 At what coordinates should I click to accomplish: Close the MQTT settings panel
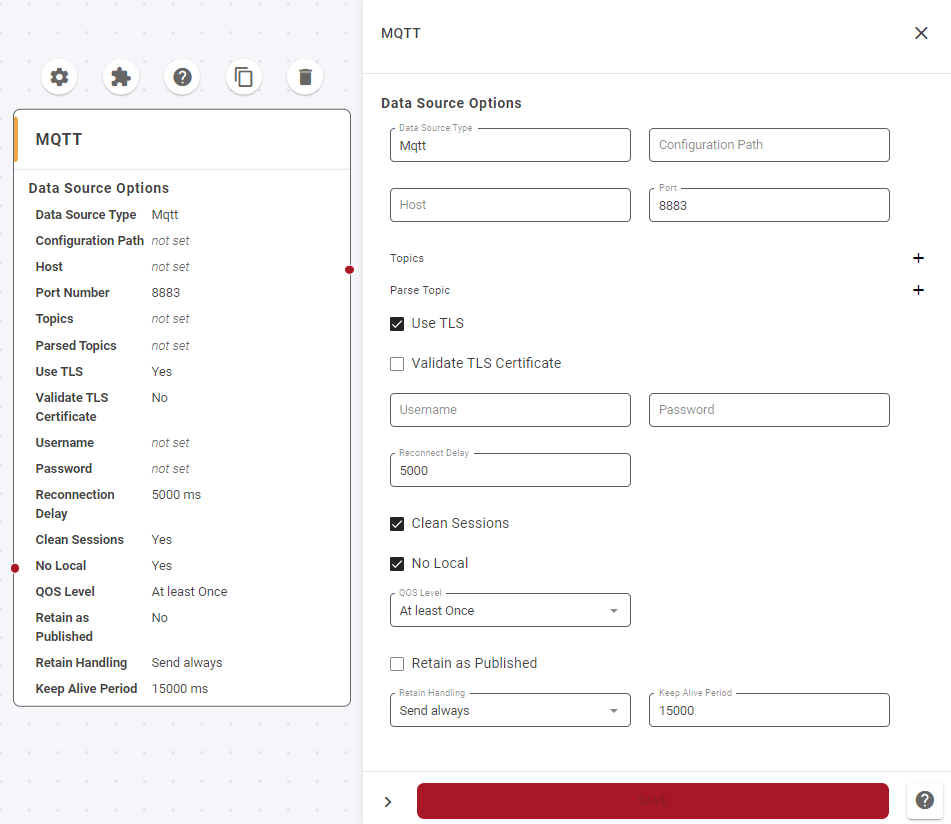(x=921, y=33)
